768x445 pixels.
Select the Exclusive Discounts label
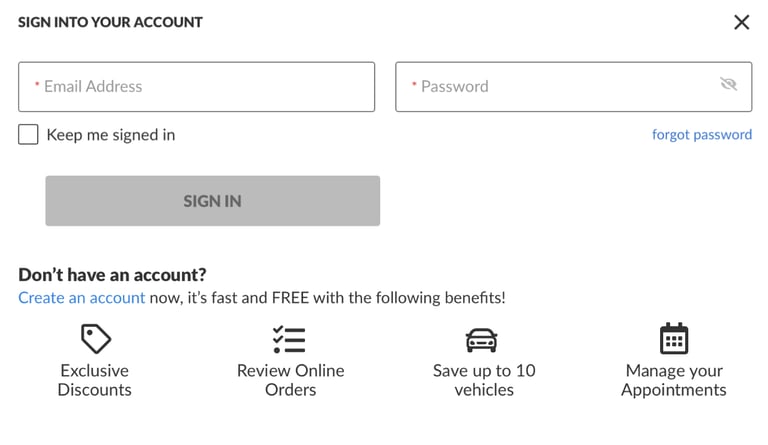pyautogui.click(x=95, y=380)
